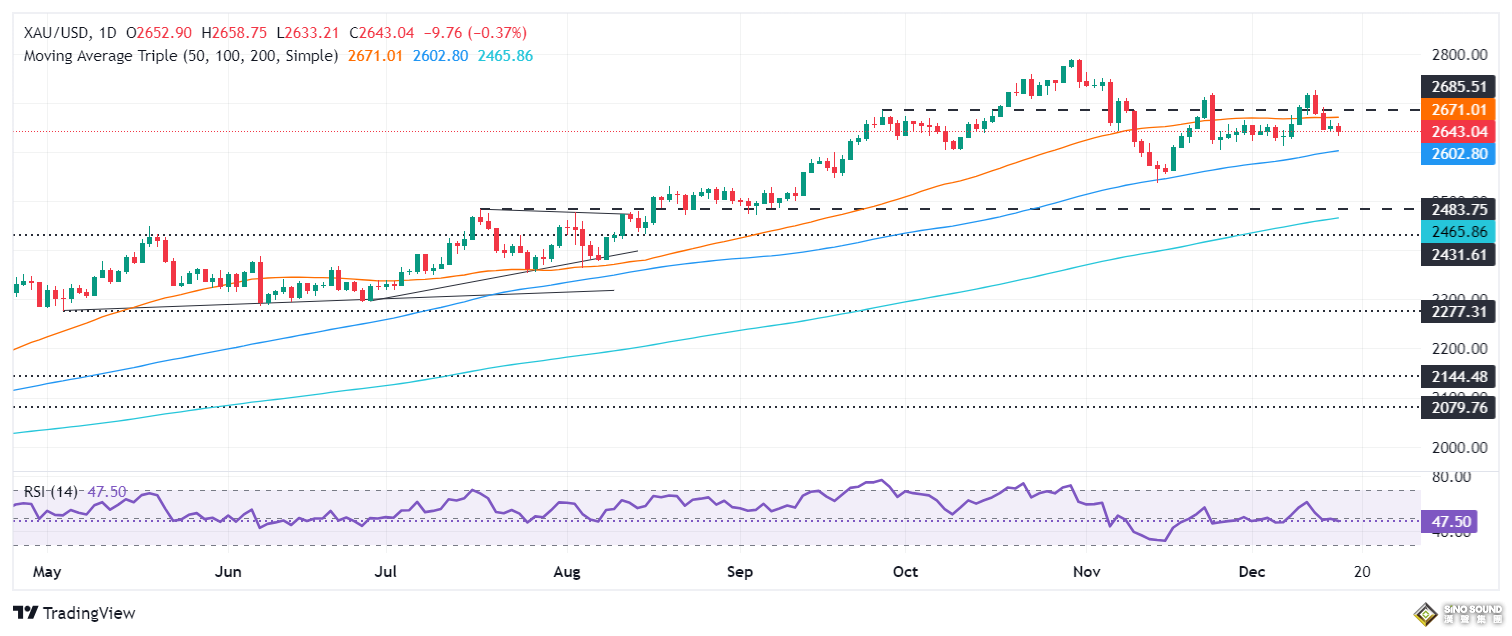Click the 2685.51 price level tag
1512x636 pixels.
coord(1460,87)
